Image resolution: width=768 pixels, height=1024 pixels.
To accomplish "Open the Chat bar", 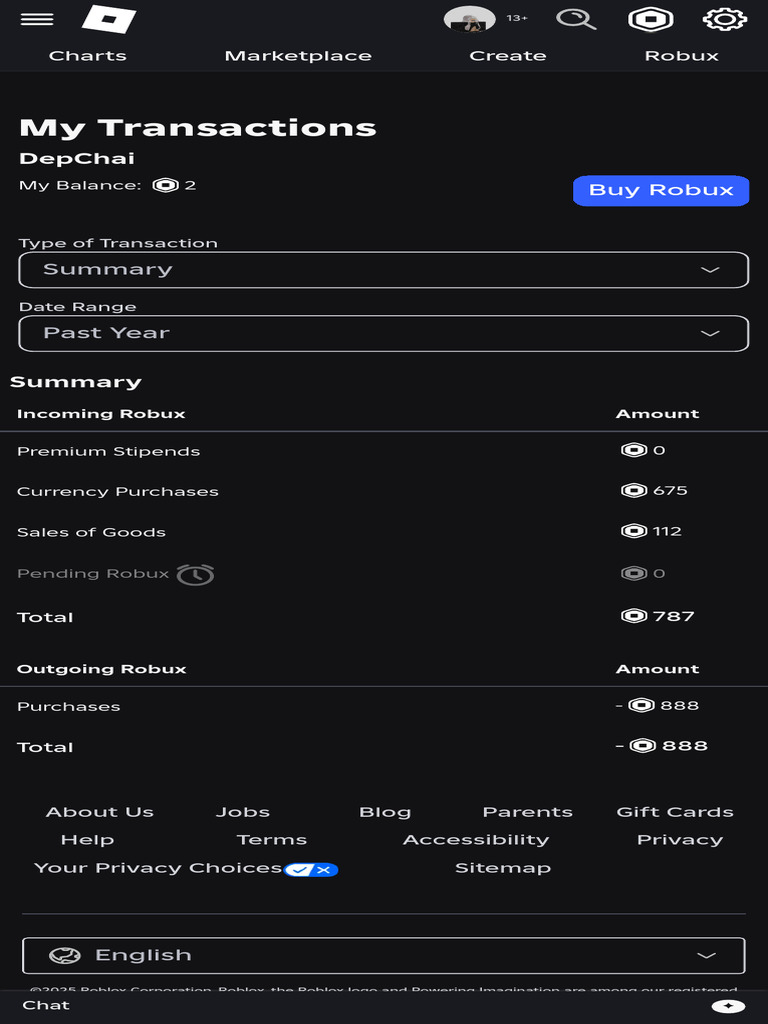I will coord(383,1006).
